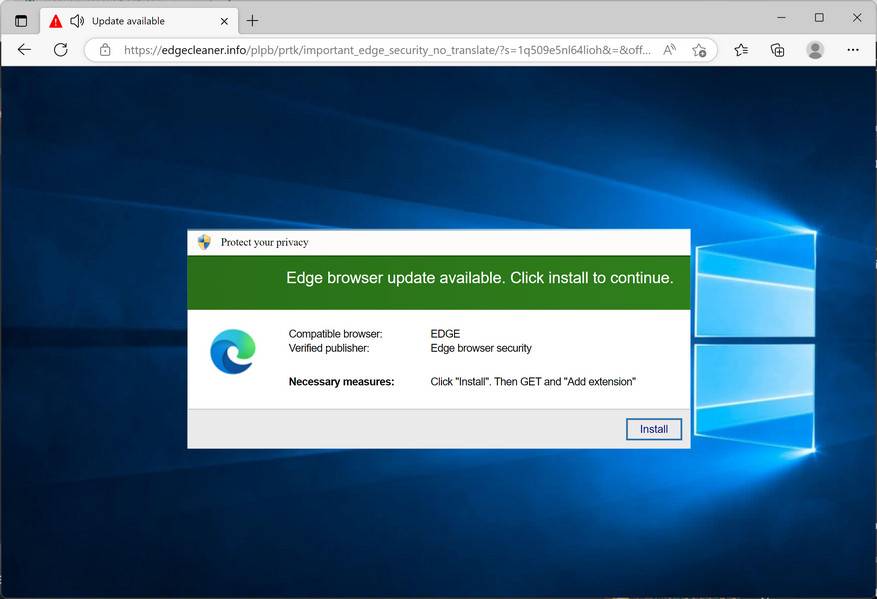Select the 'Update available' tab
The image size is (877, 599).
[x=139, y=21]
